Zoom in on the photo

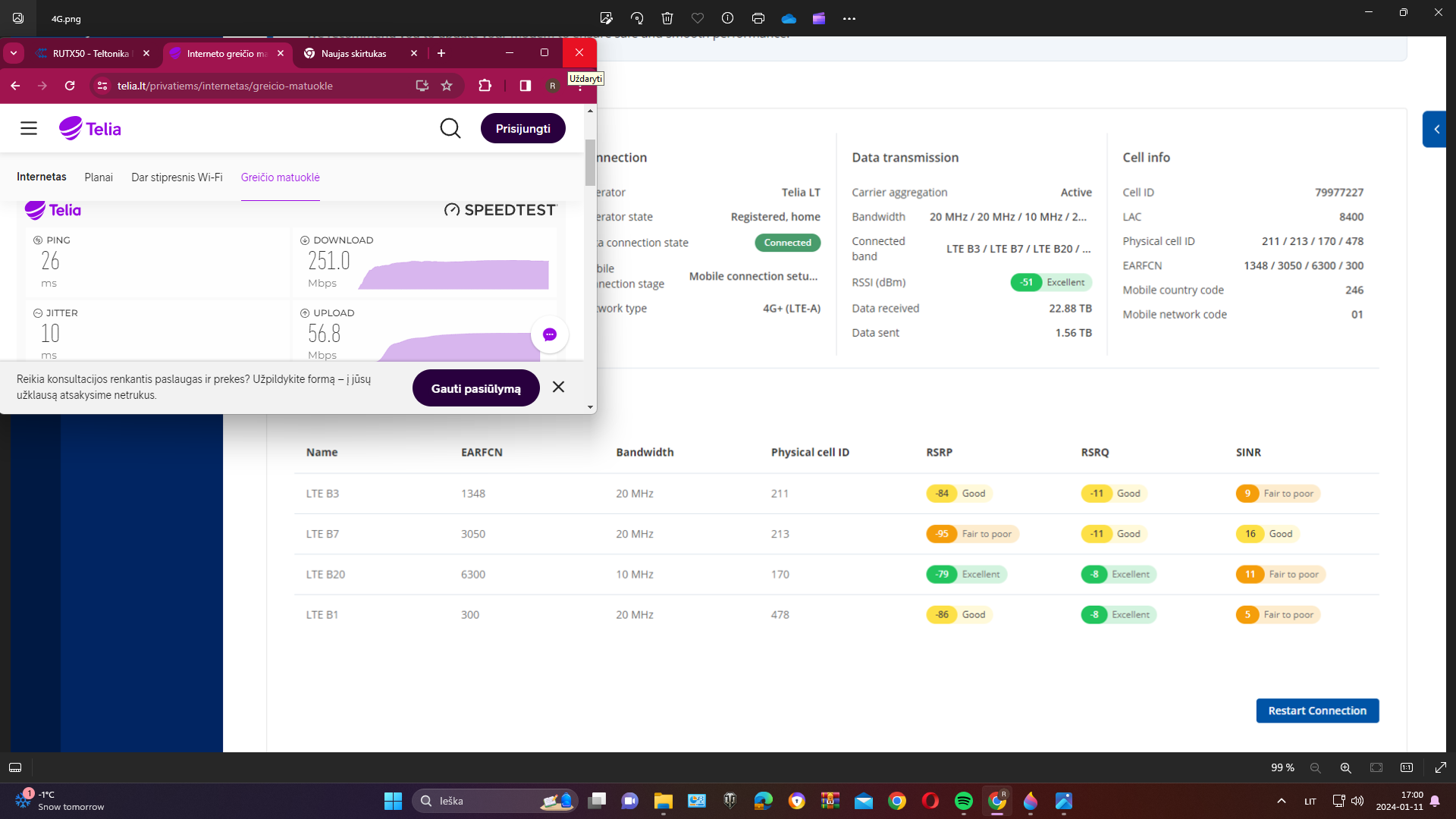tap(1346, 767)
